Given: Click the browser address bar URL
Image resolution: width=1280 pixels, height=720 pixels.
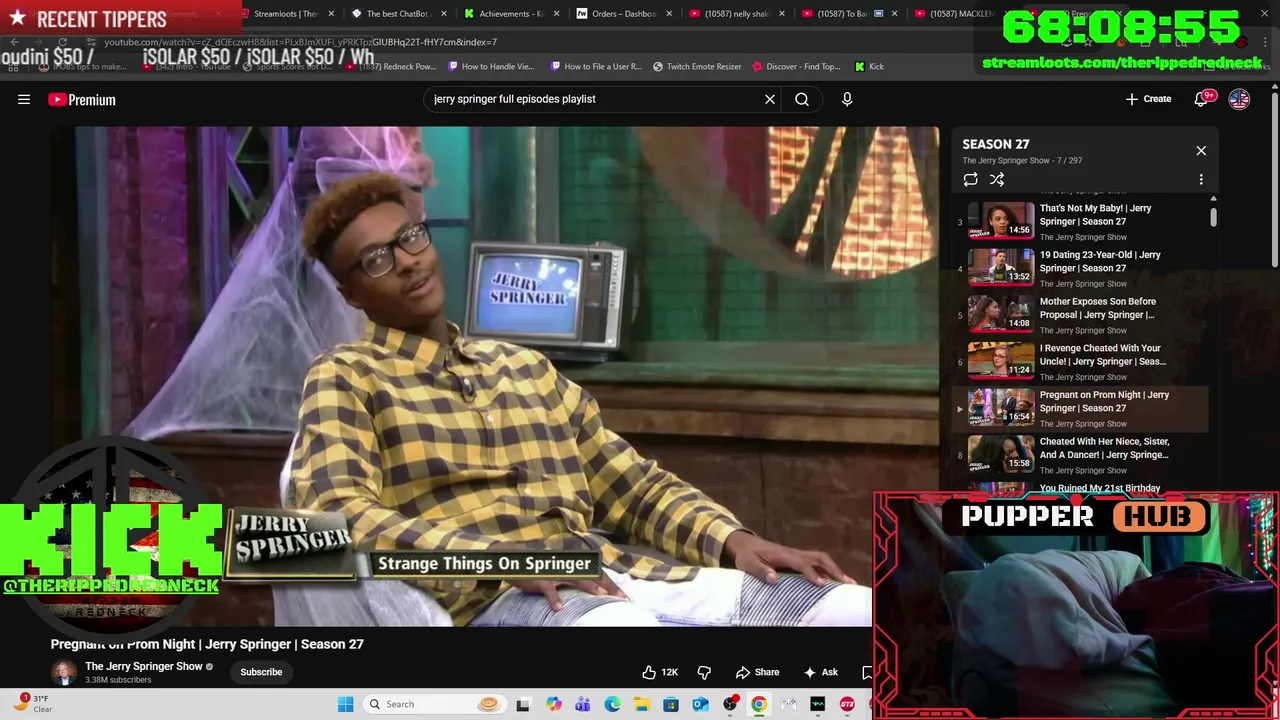Looking at the screenshot, I should 300,42.
